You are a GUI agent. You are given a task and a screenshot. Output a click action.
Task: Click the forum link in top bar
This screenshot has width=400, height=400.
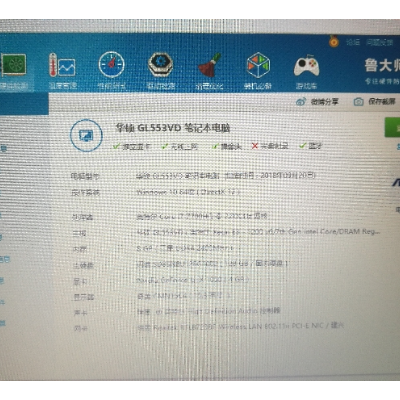tap(353, 42)
